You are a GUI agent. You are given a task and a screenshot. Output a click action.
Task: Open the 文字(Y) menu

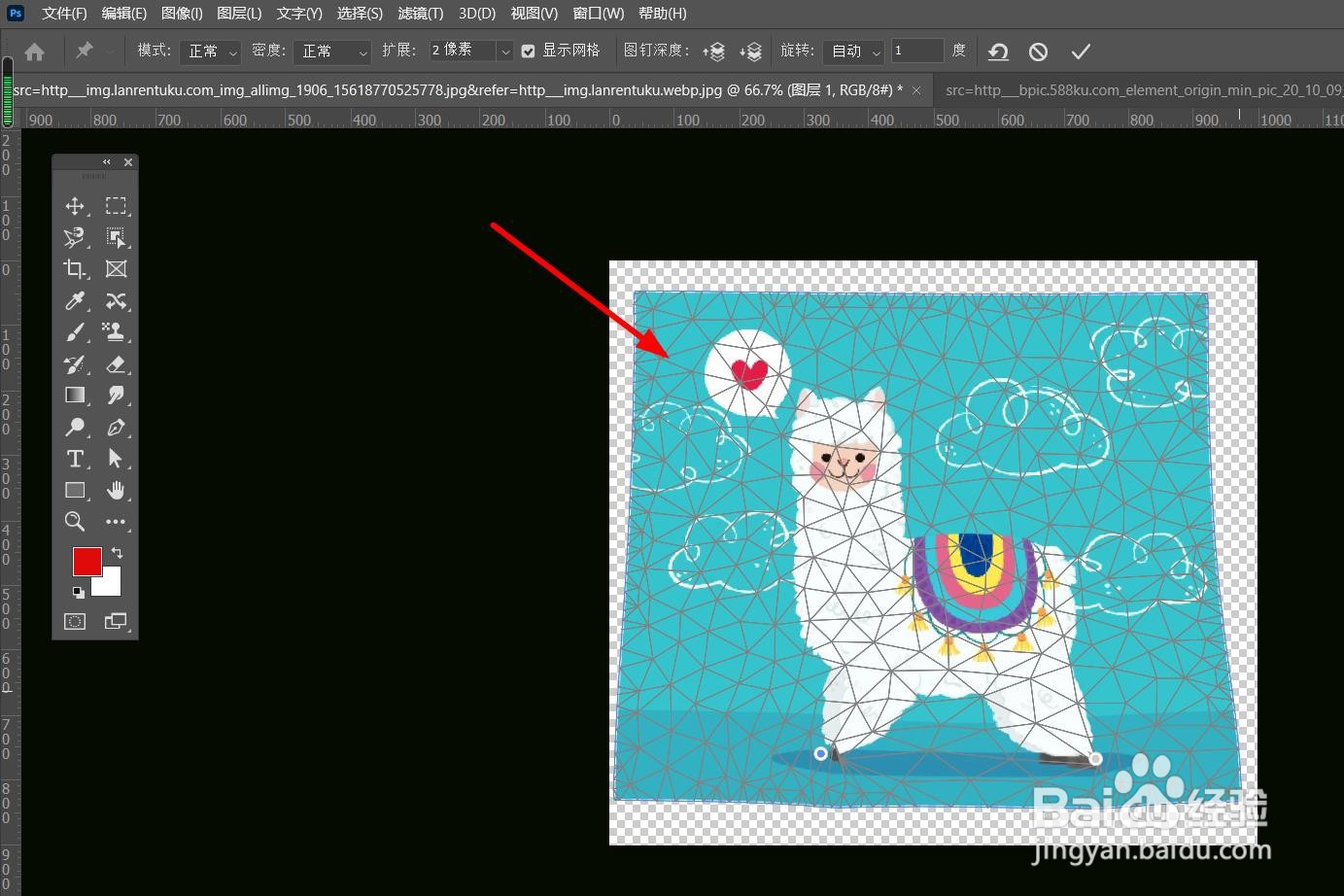[299, 13]
